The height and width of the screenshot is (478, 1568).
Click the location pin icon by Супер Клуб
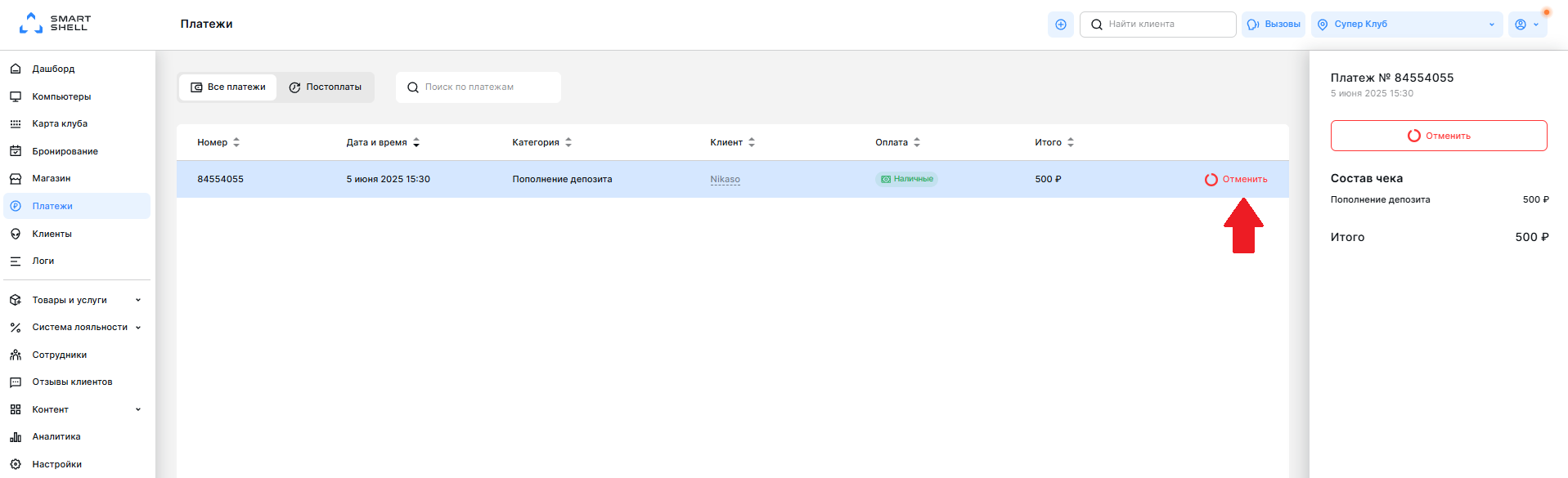(x=1323, y=25)
